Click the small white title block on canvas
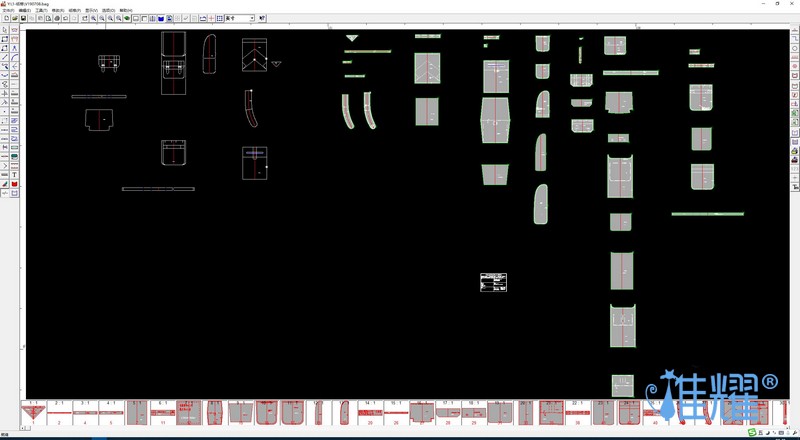800x440 pixels. point(493,282)
